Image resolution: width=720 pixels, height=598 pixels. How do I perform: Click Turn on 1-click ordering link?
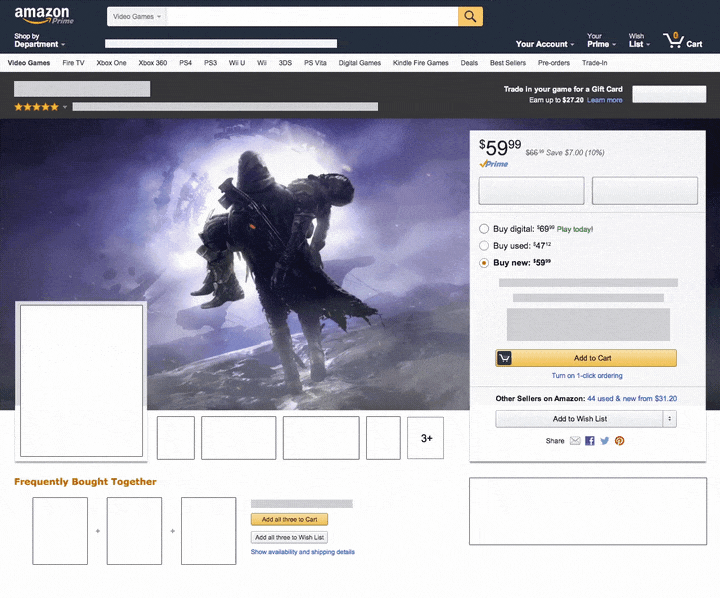tap(587, 376)
